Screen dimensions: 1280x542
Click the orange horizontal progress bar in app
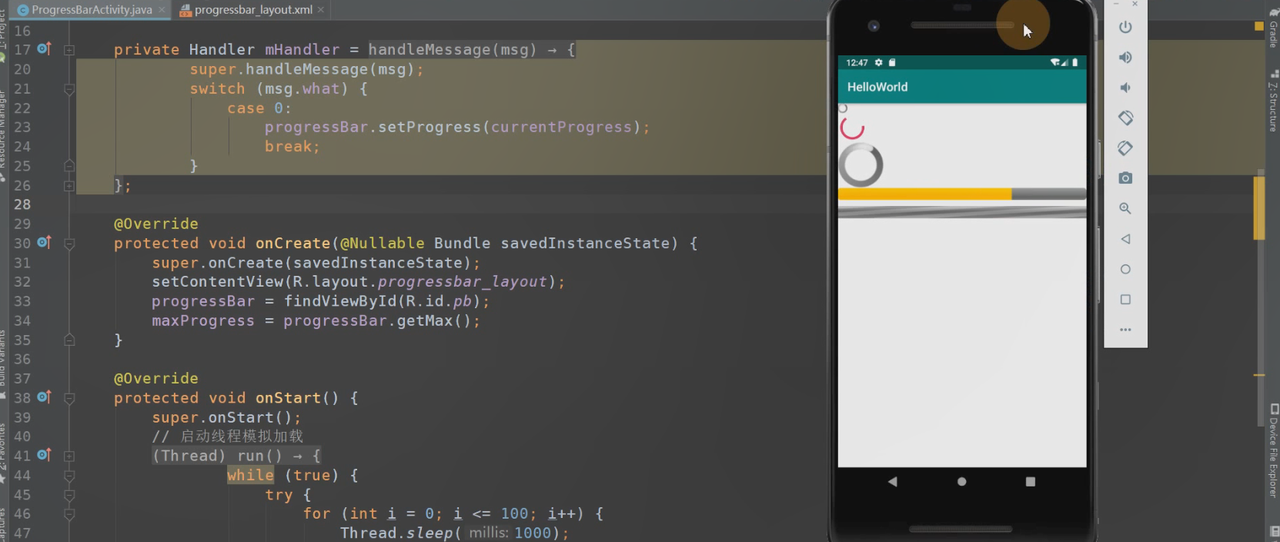coord(924,194)
